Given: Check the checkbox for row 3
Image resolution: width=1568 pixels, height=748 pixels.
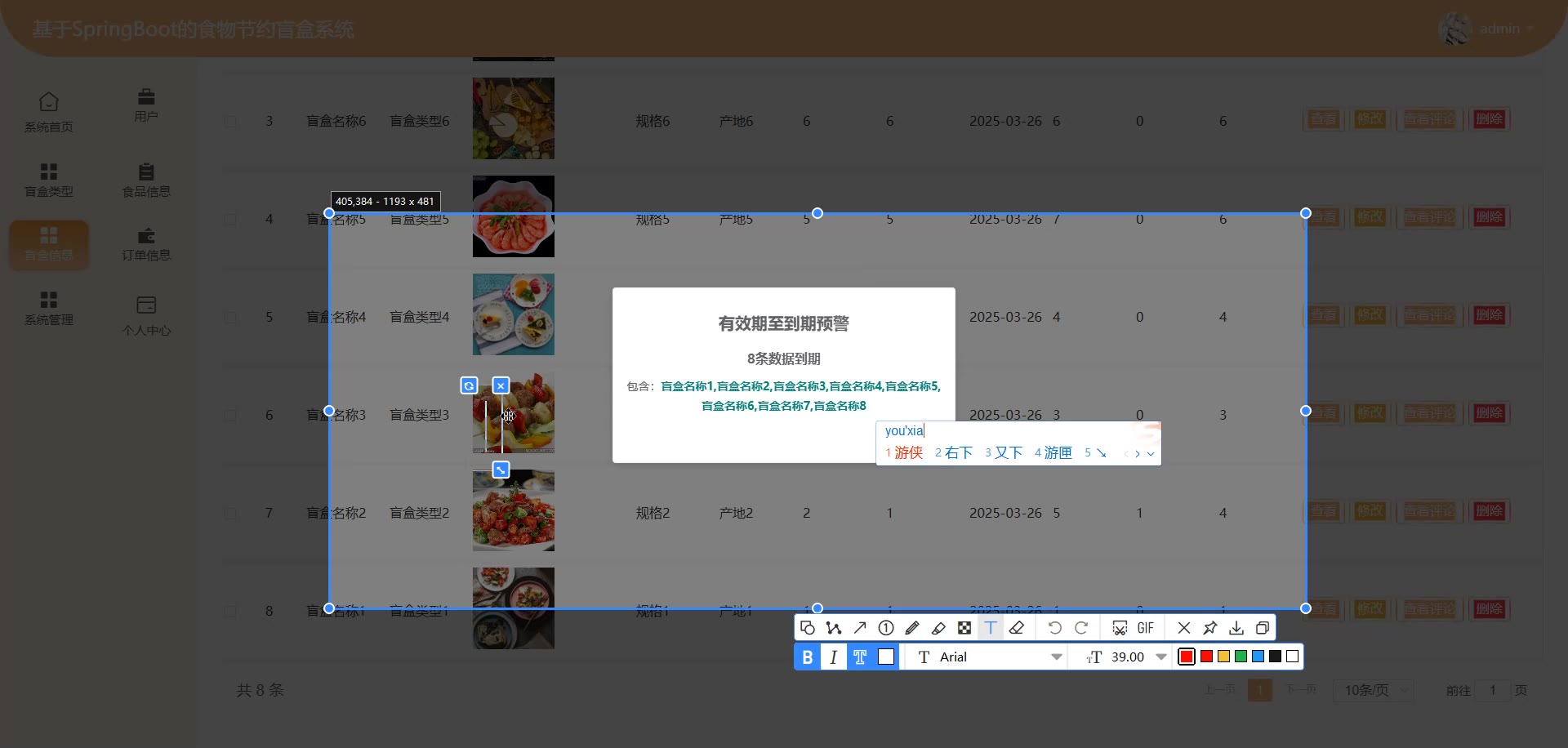Looking at the screenshot, I should [230, 122].
